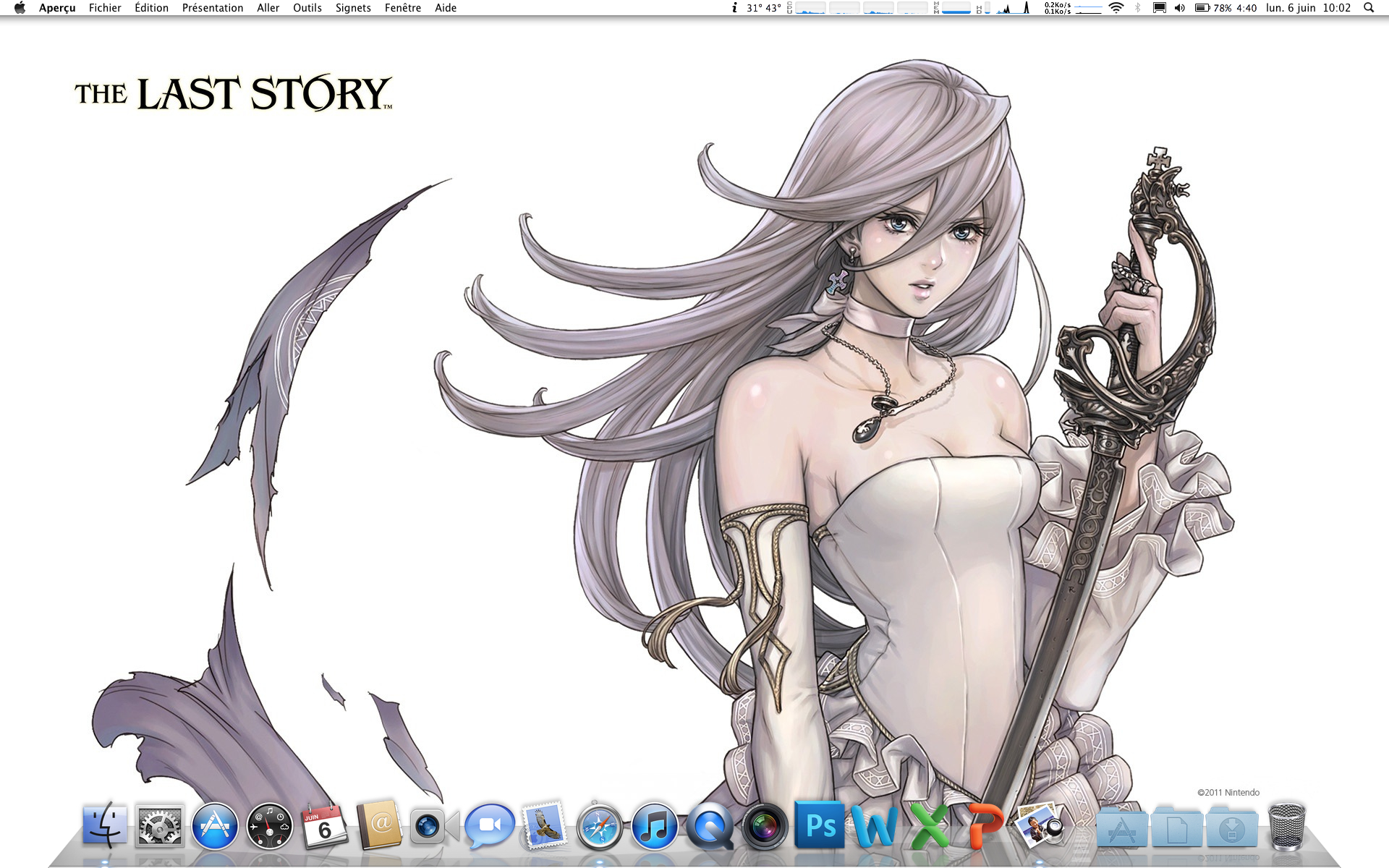
Task: Open the Trash in dock
Action: point(1286,825)
